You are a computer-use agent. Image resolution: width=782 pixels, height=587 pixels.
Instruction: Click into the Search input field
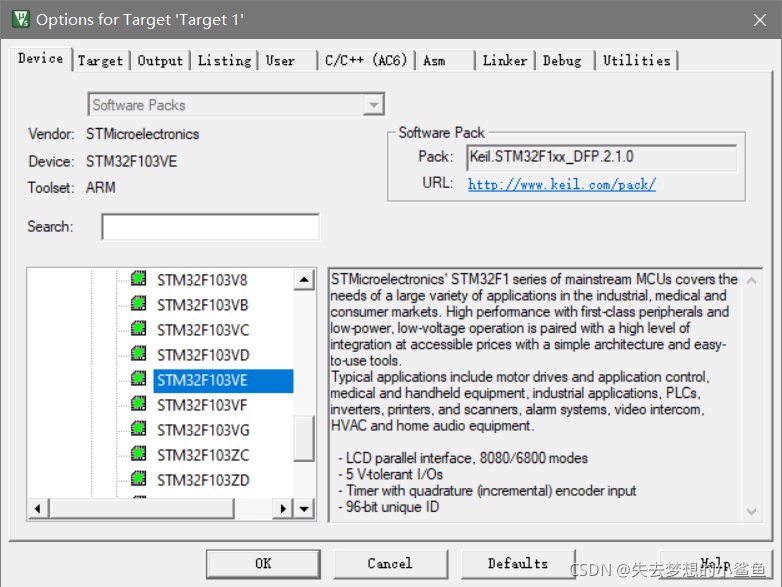pos(210,227)
